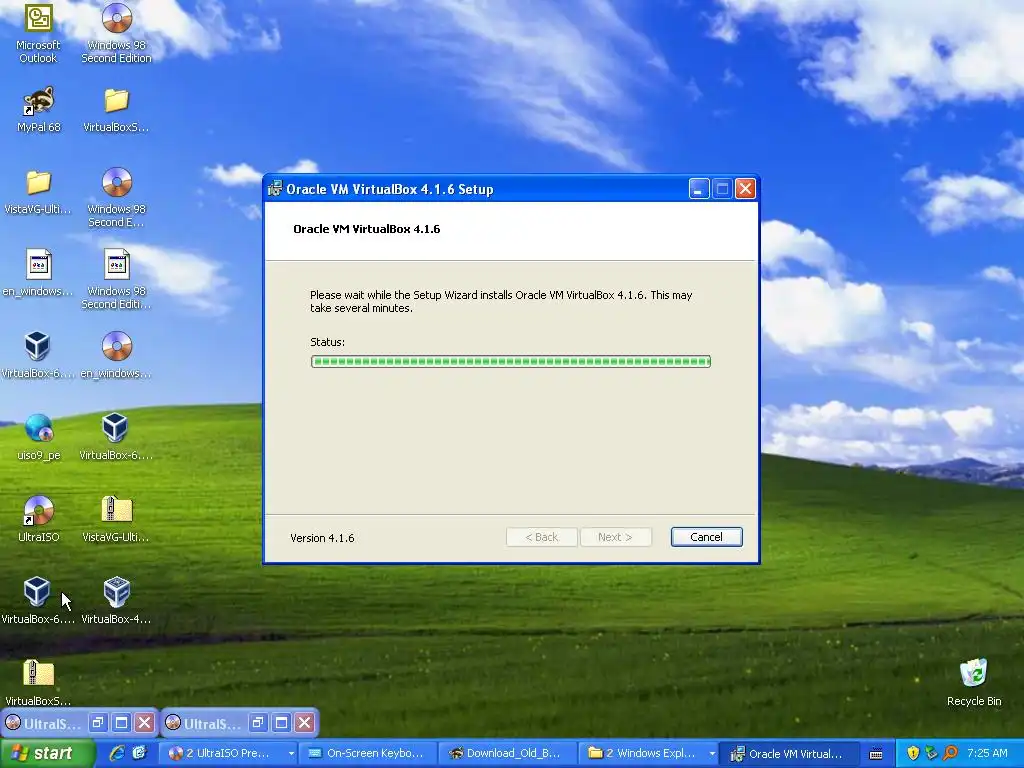Click the Status: label

tap(327, 342)
